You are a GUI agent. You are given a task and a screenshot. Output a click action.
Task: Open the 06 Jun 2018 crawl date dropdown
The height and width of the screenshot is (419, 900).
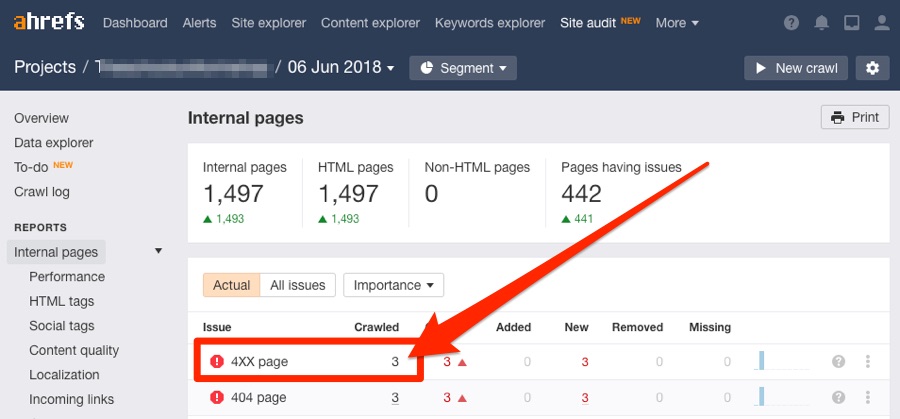pyautogui.click(x=341, y=68)
